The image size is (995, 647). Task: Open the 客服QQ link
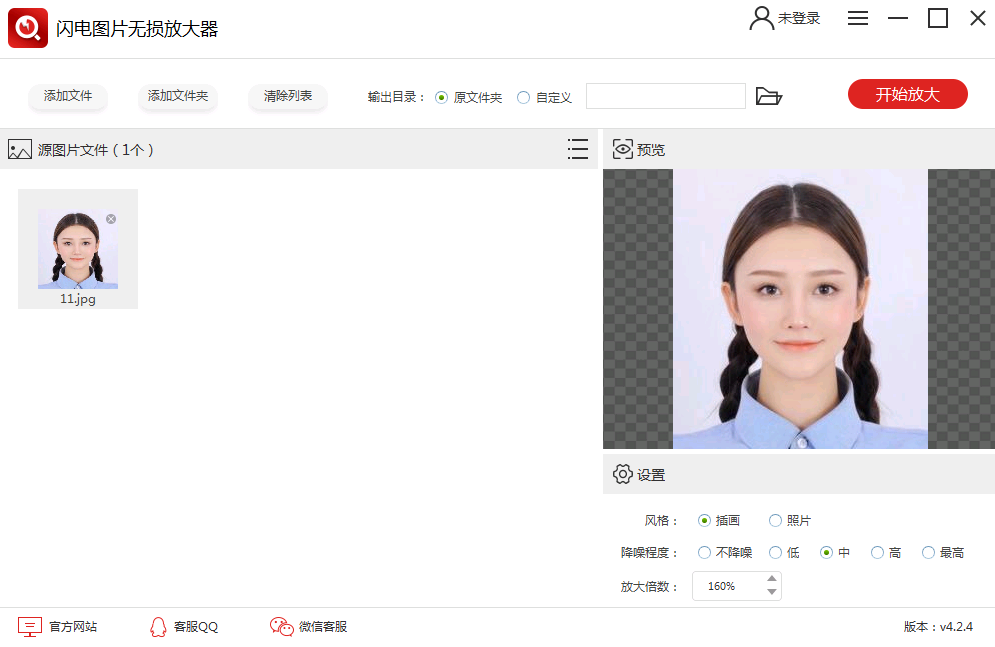pyautogui.click(x=196, y=627)
